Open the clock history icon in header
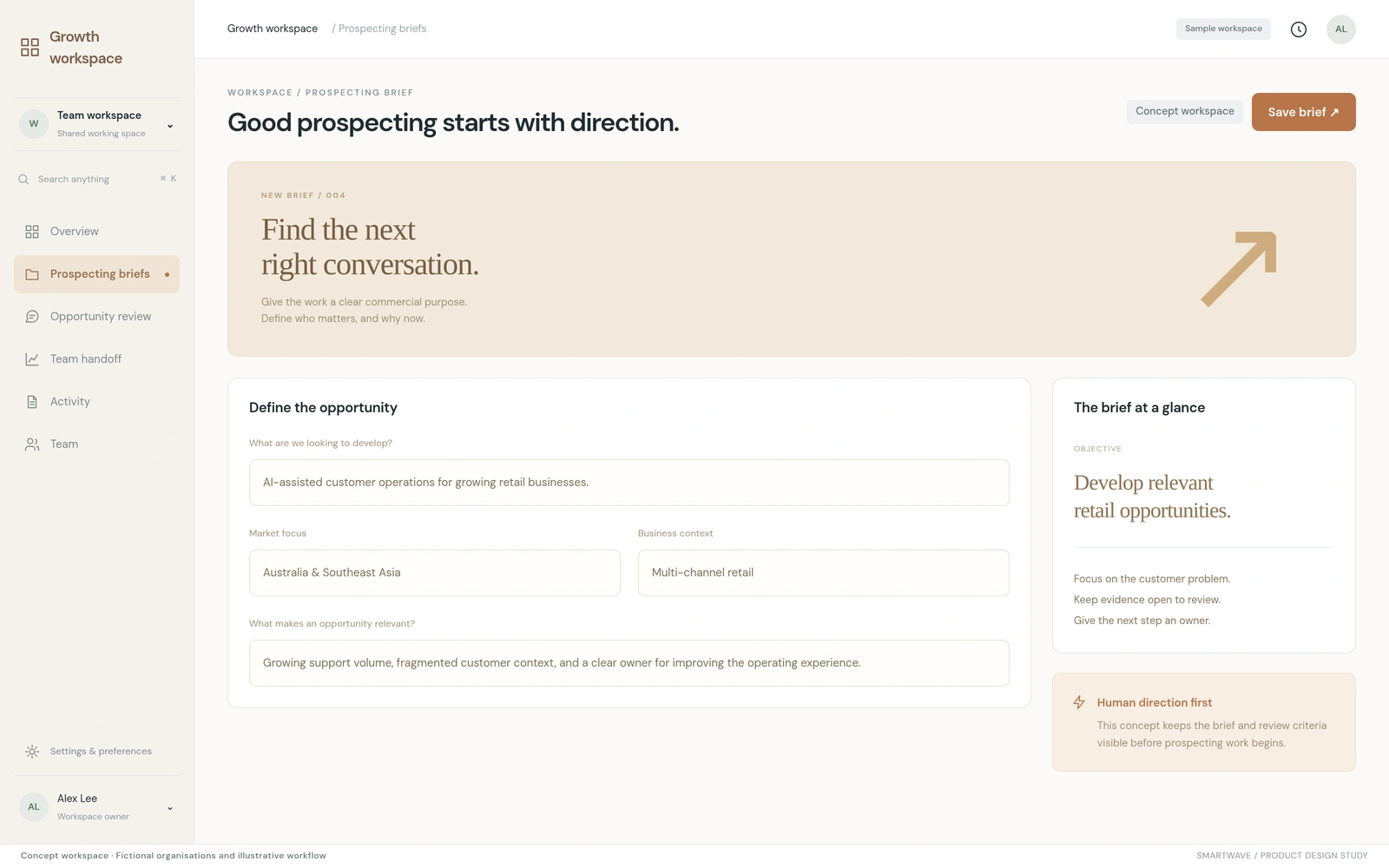The image size is (1389, 868). point(1299,30)
